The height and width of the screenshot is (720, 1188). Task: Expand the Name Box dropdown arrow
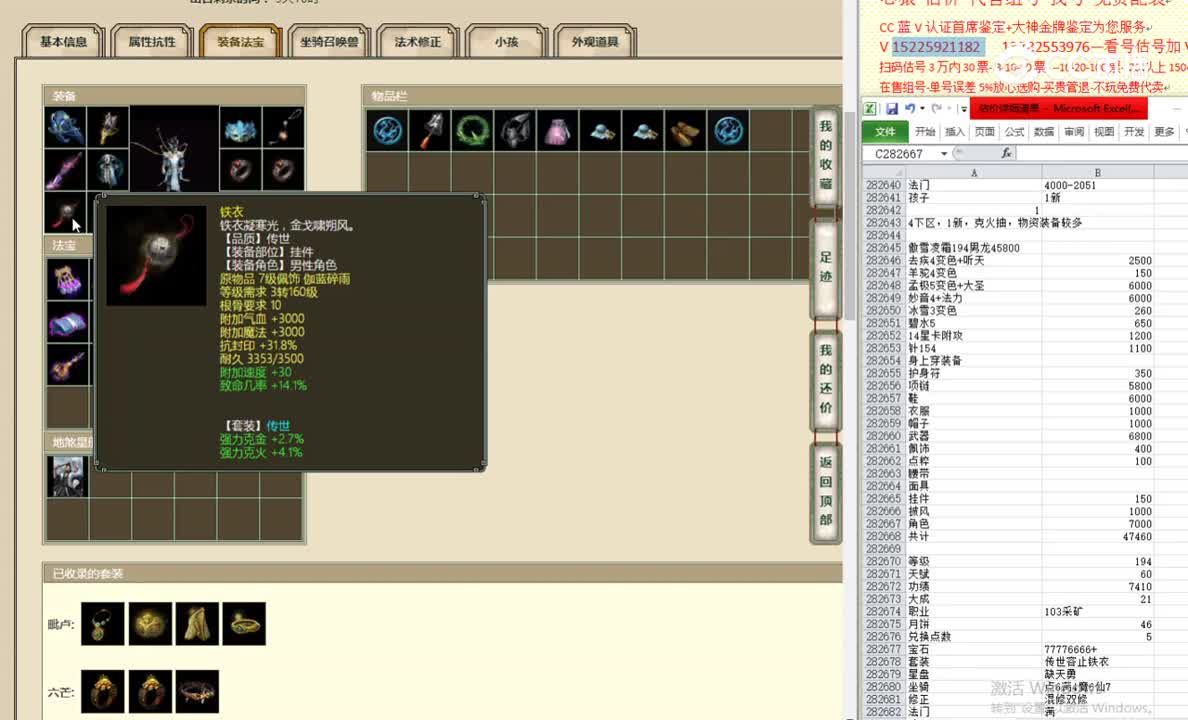click(x=944, y=154)
